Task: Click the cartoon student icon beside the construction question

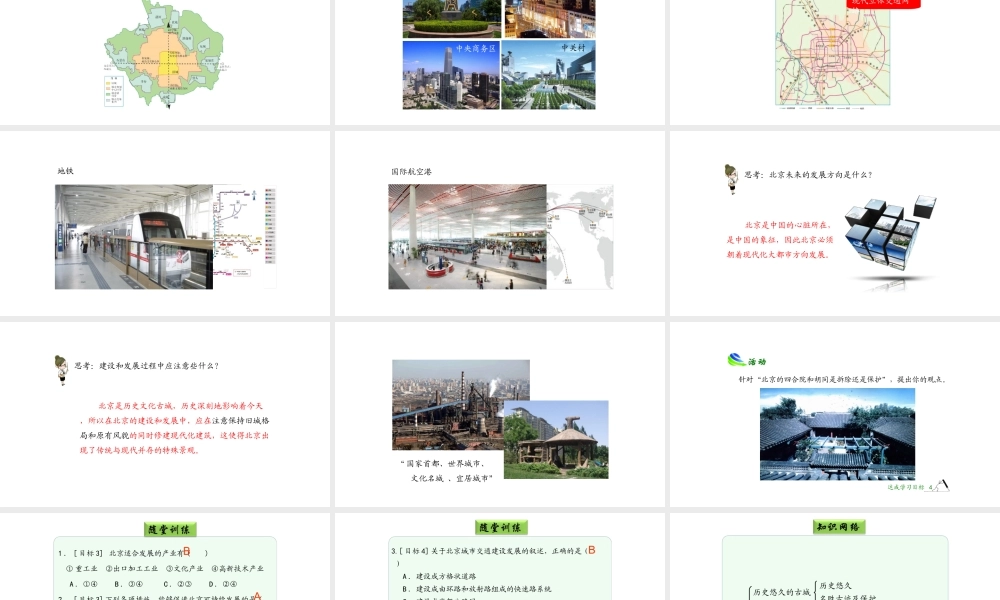Action: coord(61,369)
